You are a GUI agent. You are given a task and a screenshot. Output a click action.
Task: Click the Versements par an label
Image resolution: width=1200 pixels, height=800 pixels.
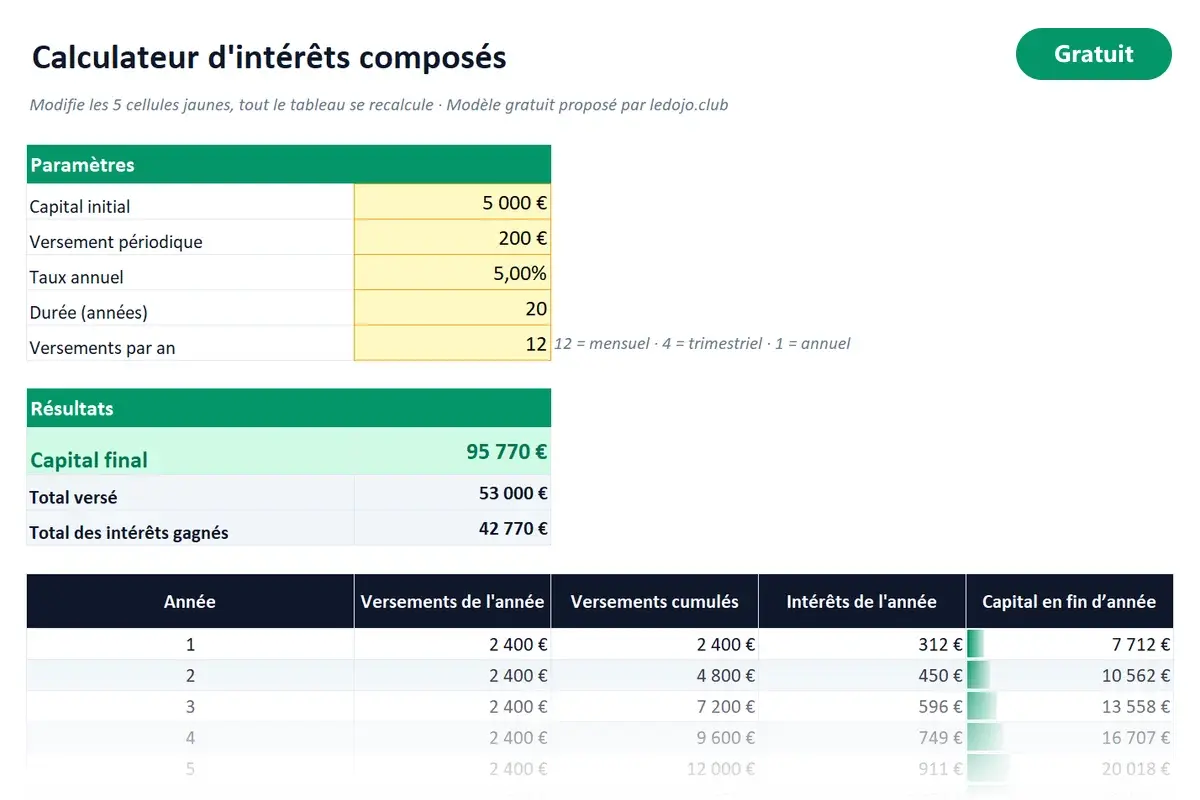[103, 348]
